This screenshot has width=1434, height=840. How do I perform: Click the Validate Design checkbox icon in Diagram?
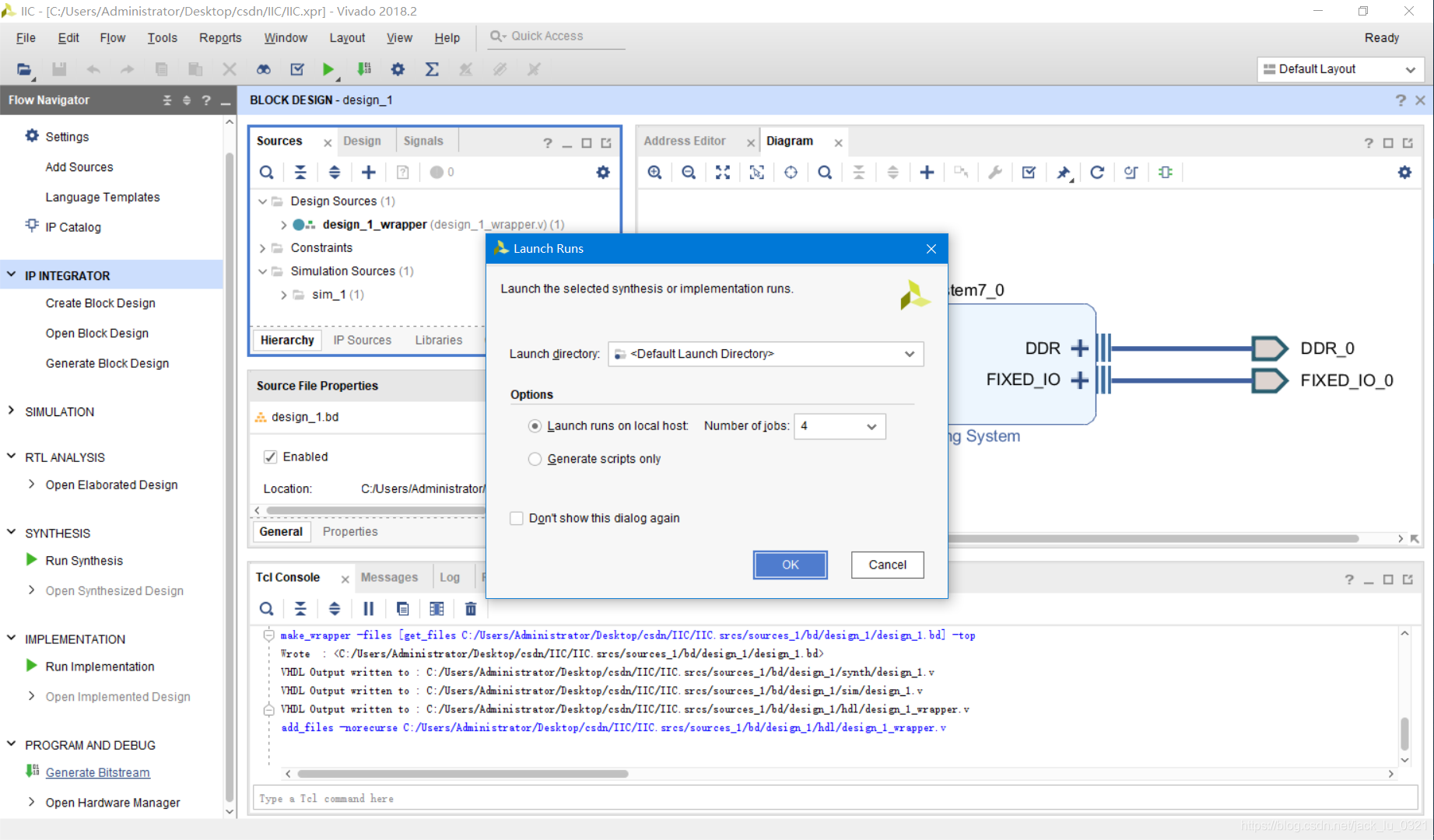point(1029,173)
